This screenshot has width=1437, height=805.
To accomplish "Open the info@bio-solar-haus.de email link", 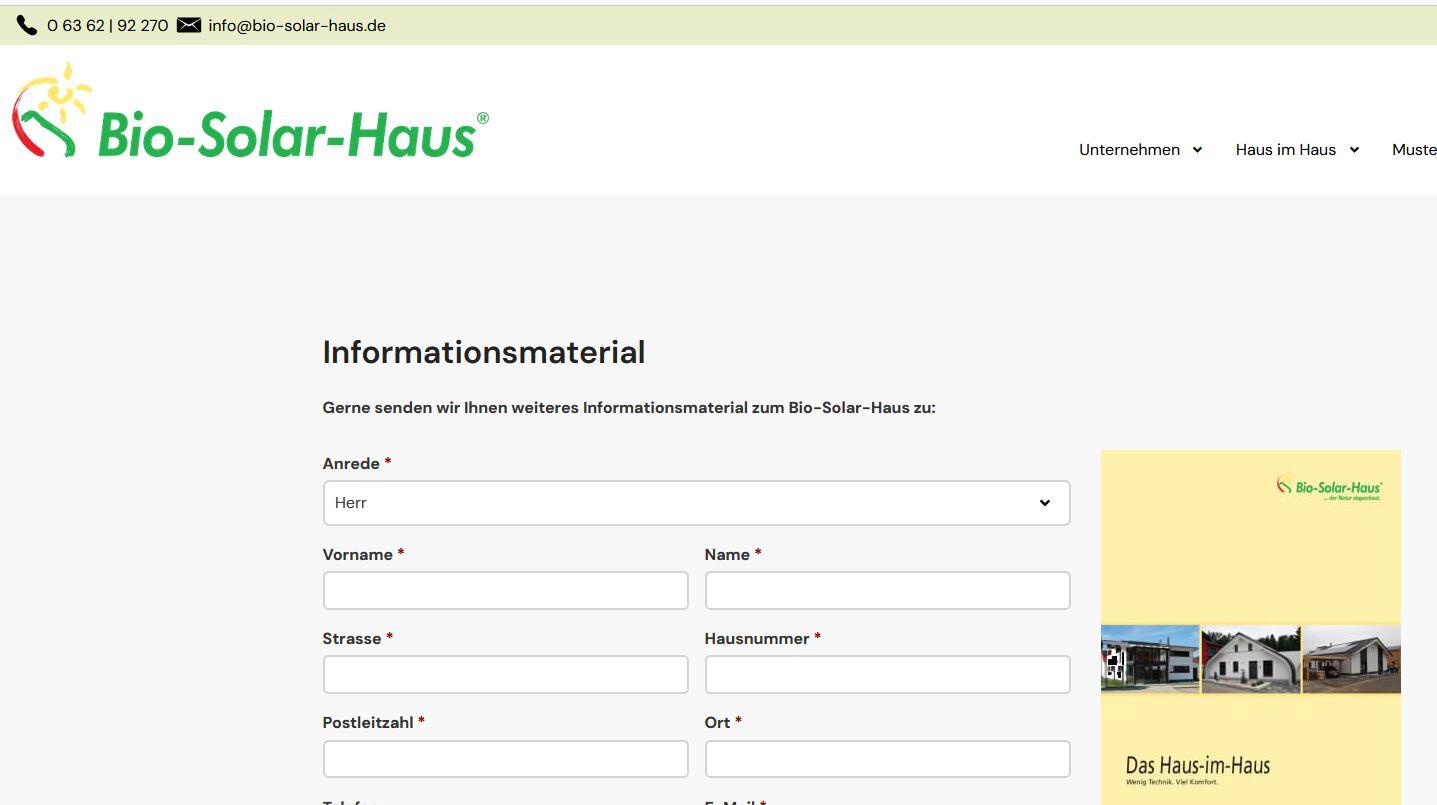I will (297, 26).
